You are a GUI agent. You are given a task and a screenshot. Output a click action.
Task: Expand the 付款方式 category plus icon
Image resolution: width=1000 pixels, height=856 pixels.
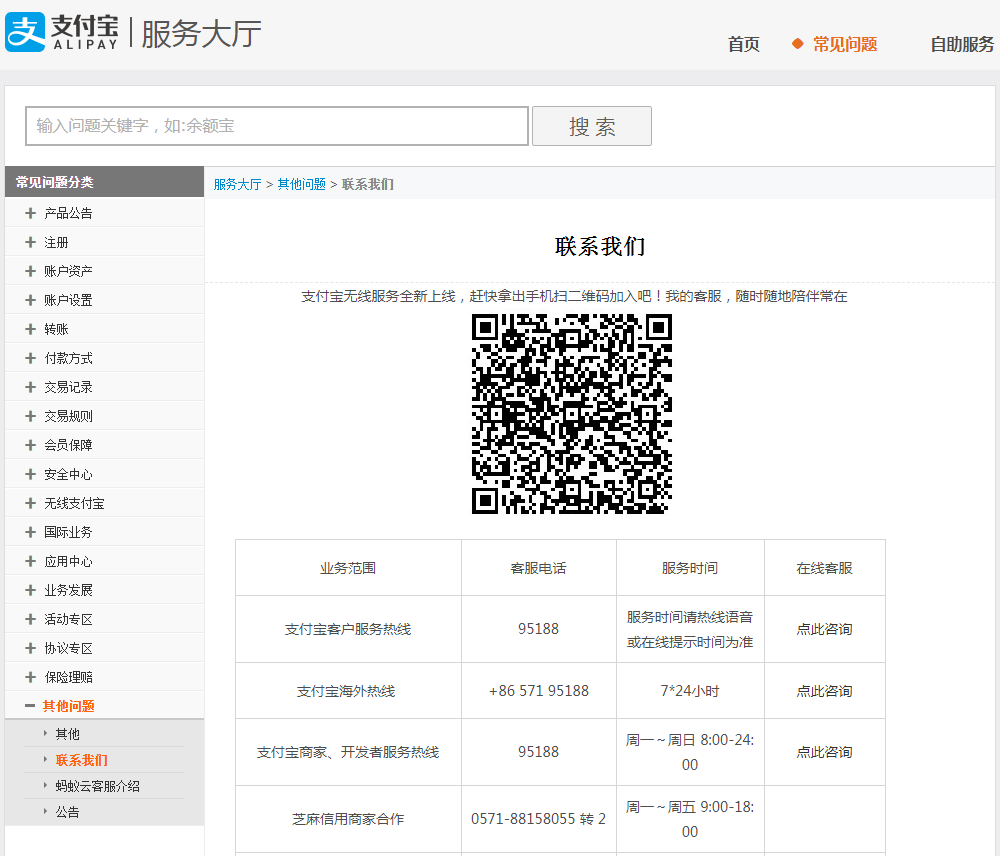pyautogui.click(x=30, y=358)
